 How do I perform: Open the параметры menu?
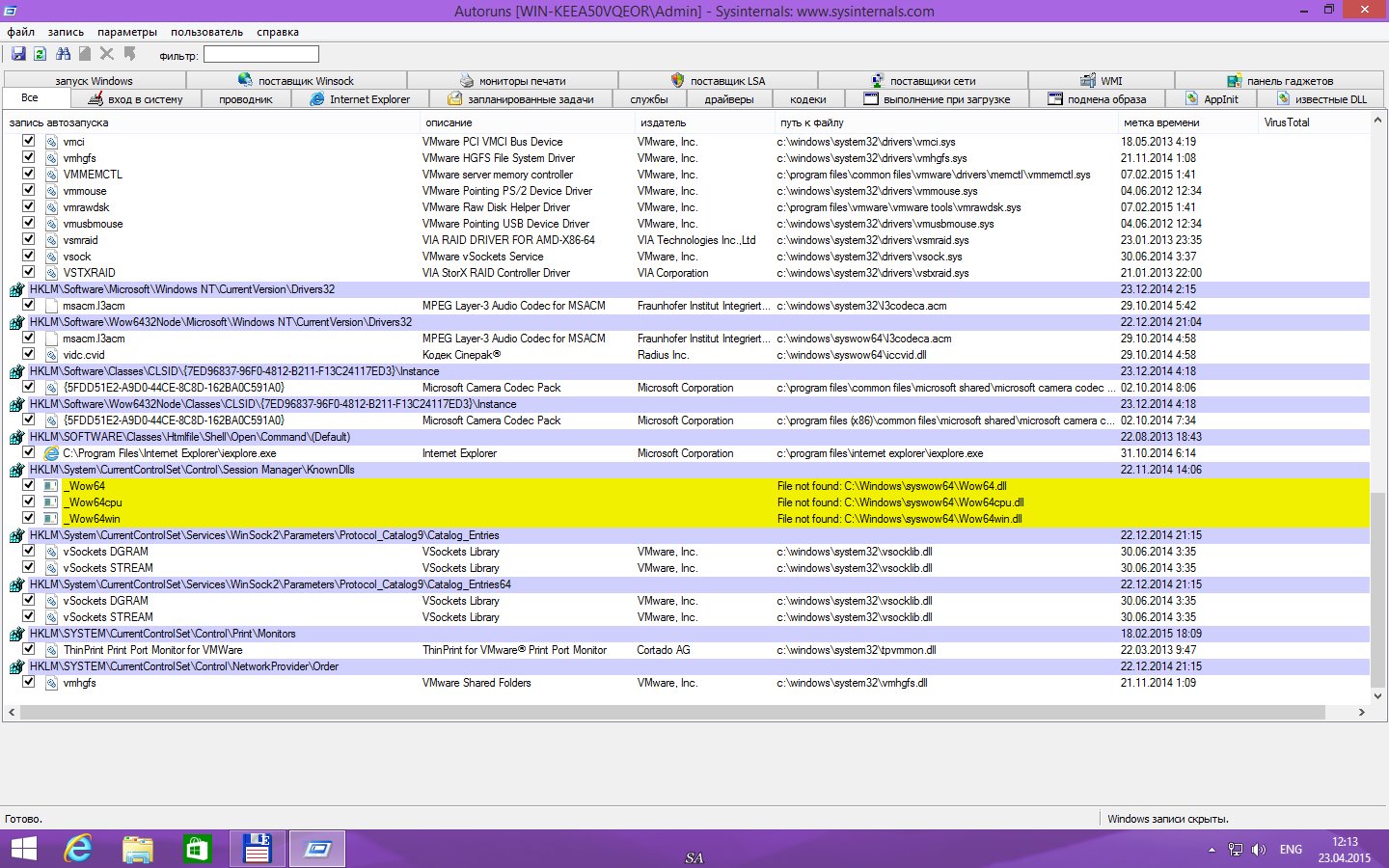click(x=127, y=32)
